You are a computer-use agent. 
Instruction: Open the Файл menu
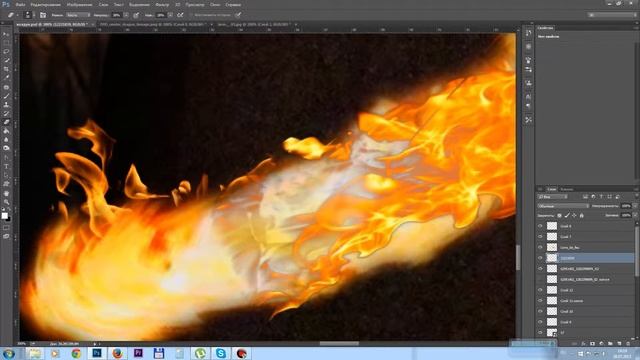[x=20, y=4]
